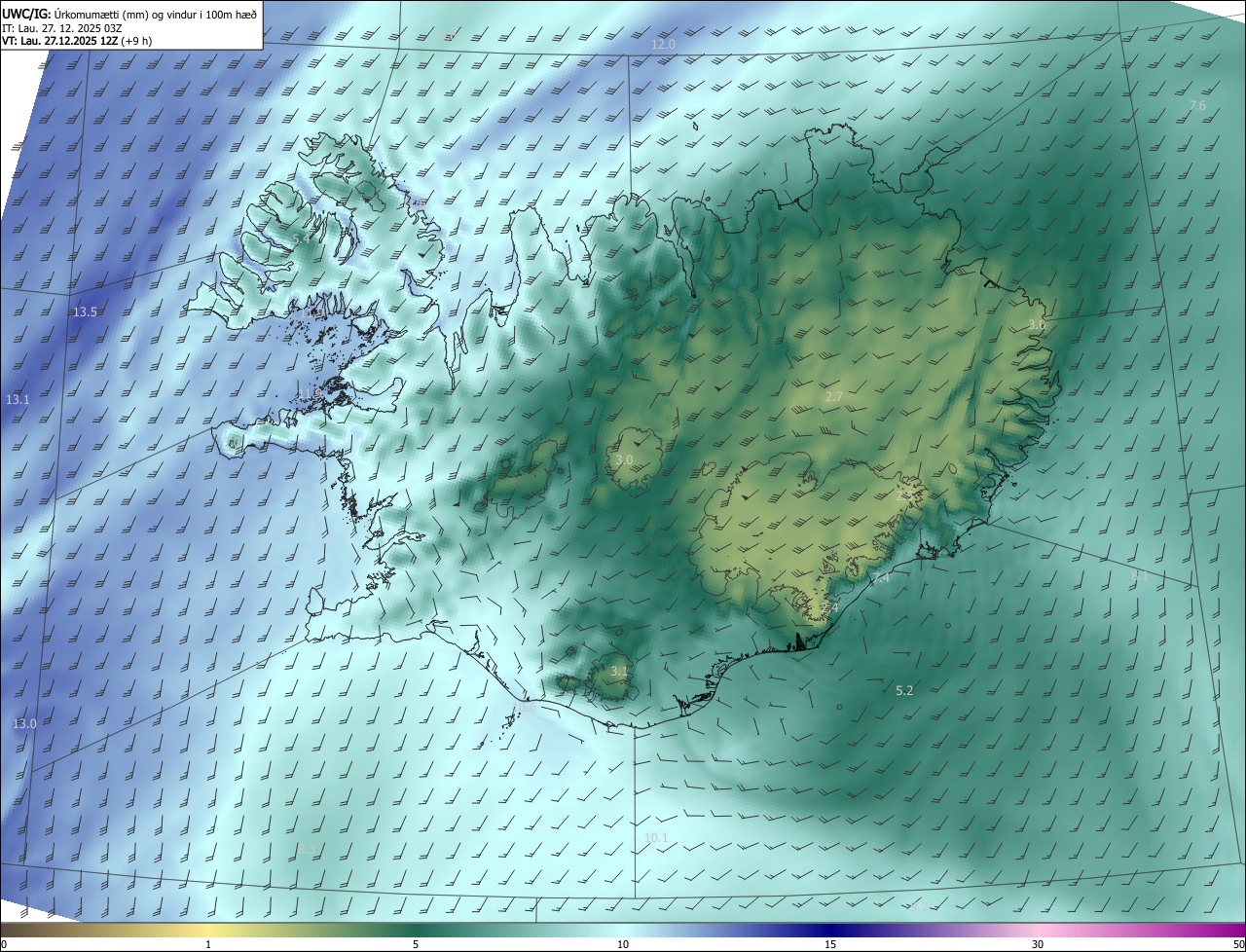The height and width of the screenshot is (952, 1246).
Task: Click the 15 tick on the color scale
Action: point(830,944)
